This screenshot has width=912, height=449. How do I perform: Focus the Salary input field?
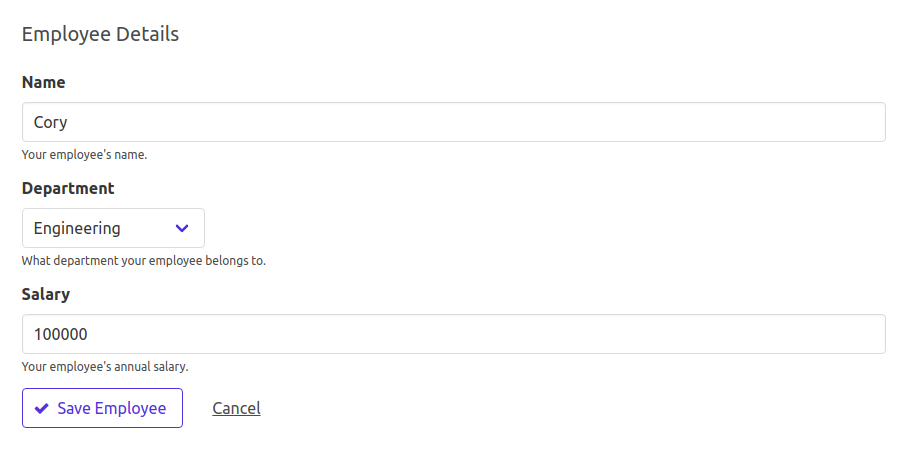(453, 334)
